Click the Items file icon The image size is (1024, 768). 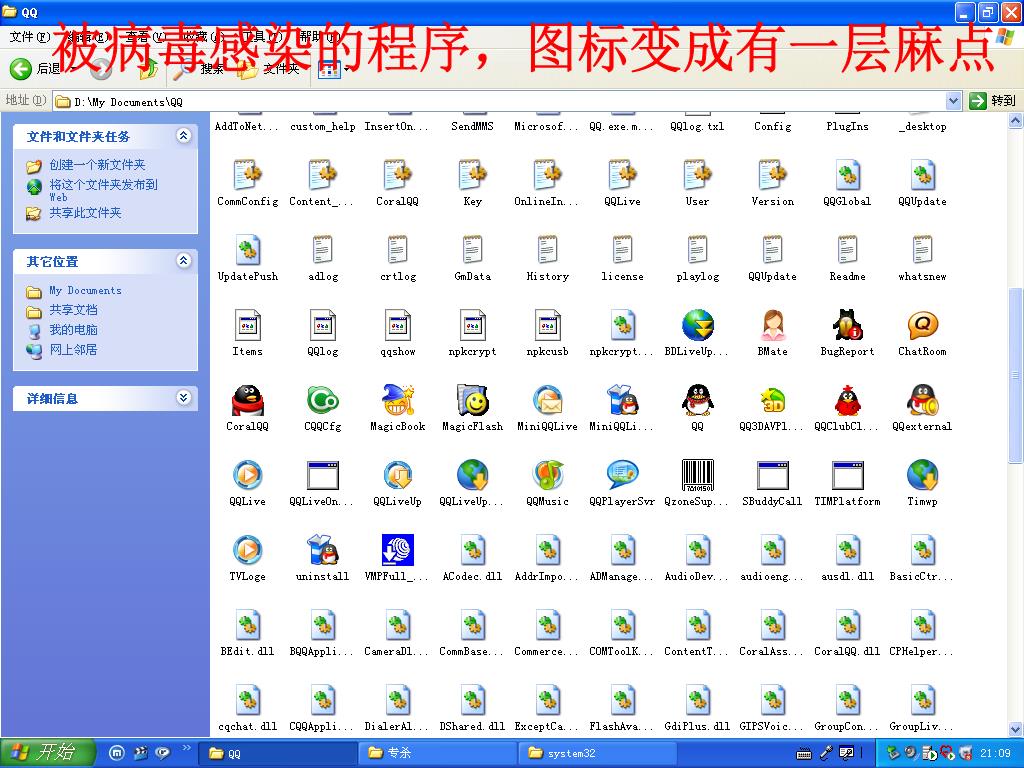pyautogui.click(x=248, y=325)
